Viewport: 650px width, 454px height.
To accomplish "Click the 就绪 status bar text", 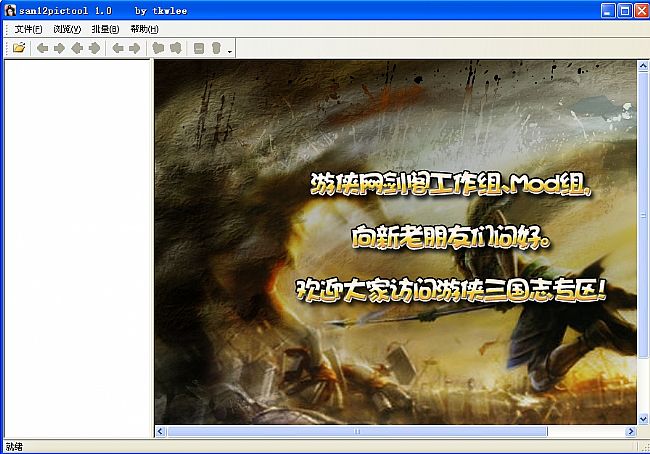I will (15, 447).
